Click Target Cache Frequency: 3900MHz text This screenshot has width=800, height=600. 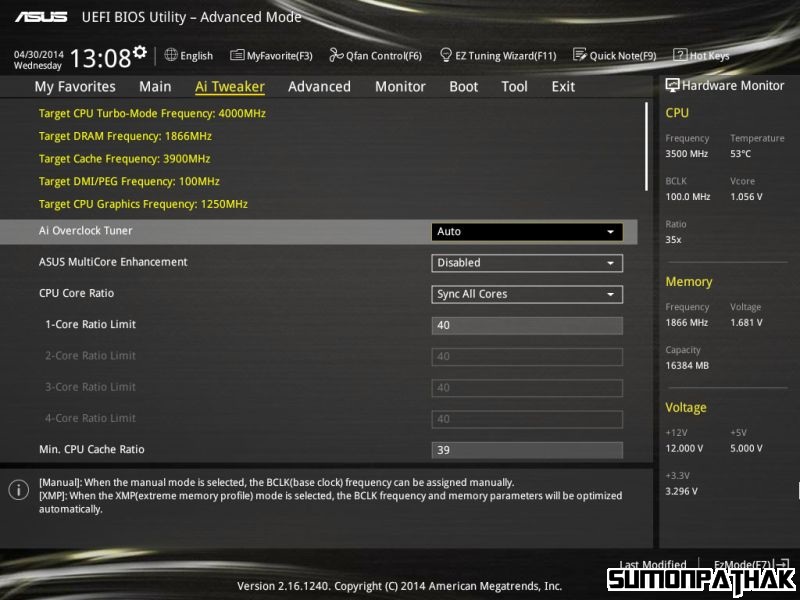[124, 159]
